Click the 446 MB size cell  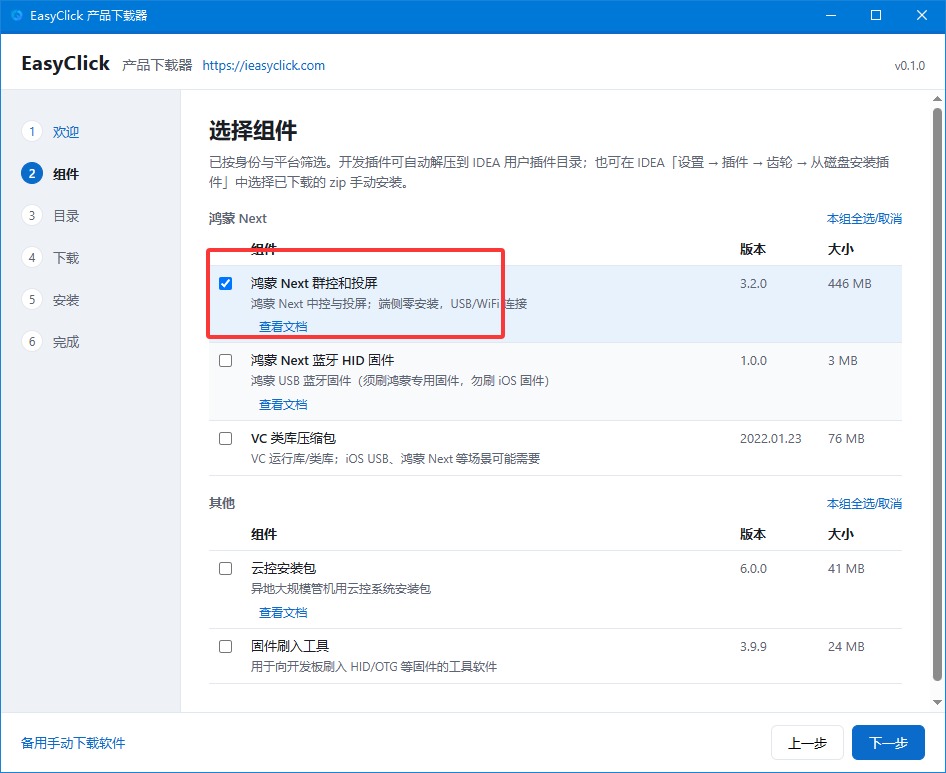pos(849,284)
